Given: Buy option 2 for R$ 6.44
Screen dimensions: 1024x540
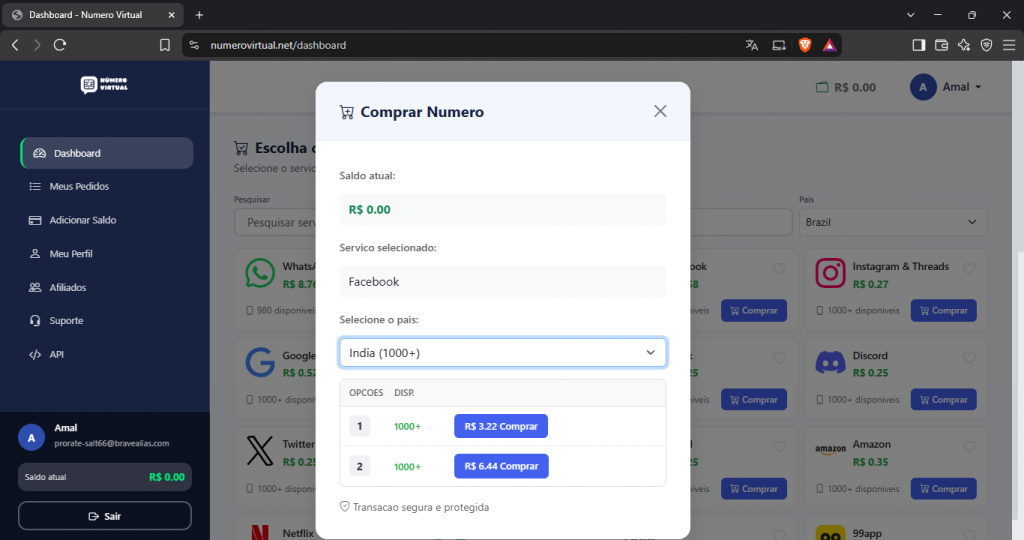Looking at the screenshot, I should pos(501,466).
